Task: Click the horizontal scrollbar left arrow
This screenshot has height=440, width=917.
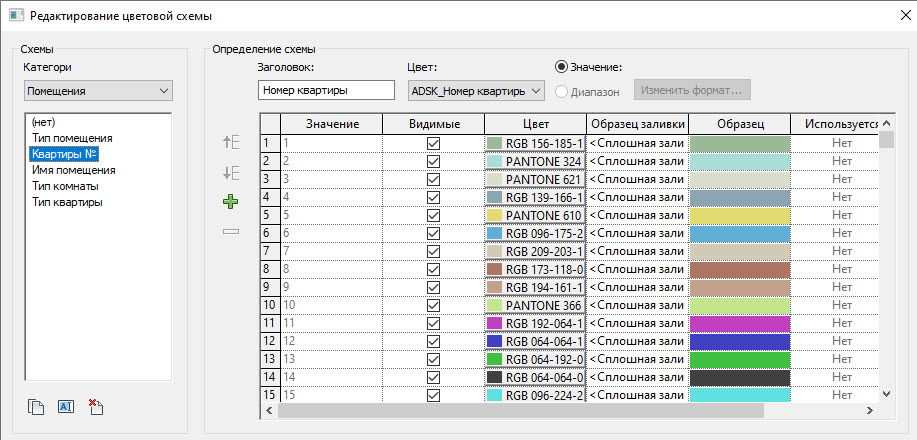Action: (x=269, y=411)
